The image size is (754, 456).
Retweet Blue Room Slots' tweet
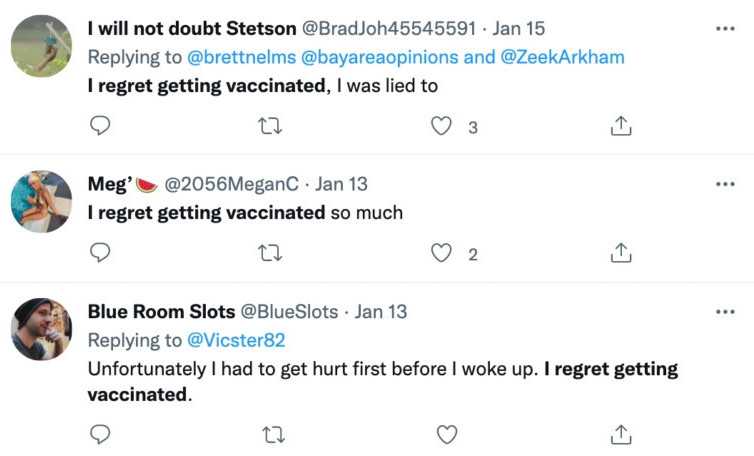coord(270,434)
